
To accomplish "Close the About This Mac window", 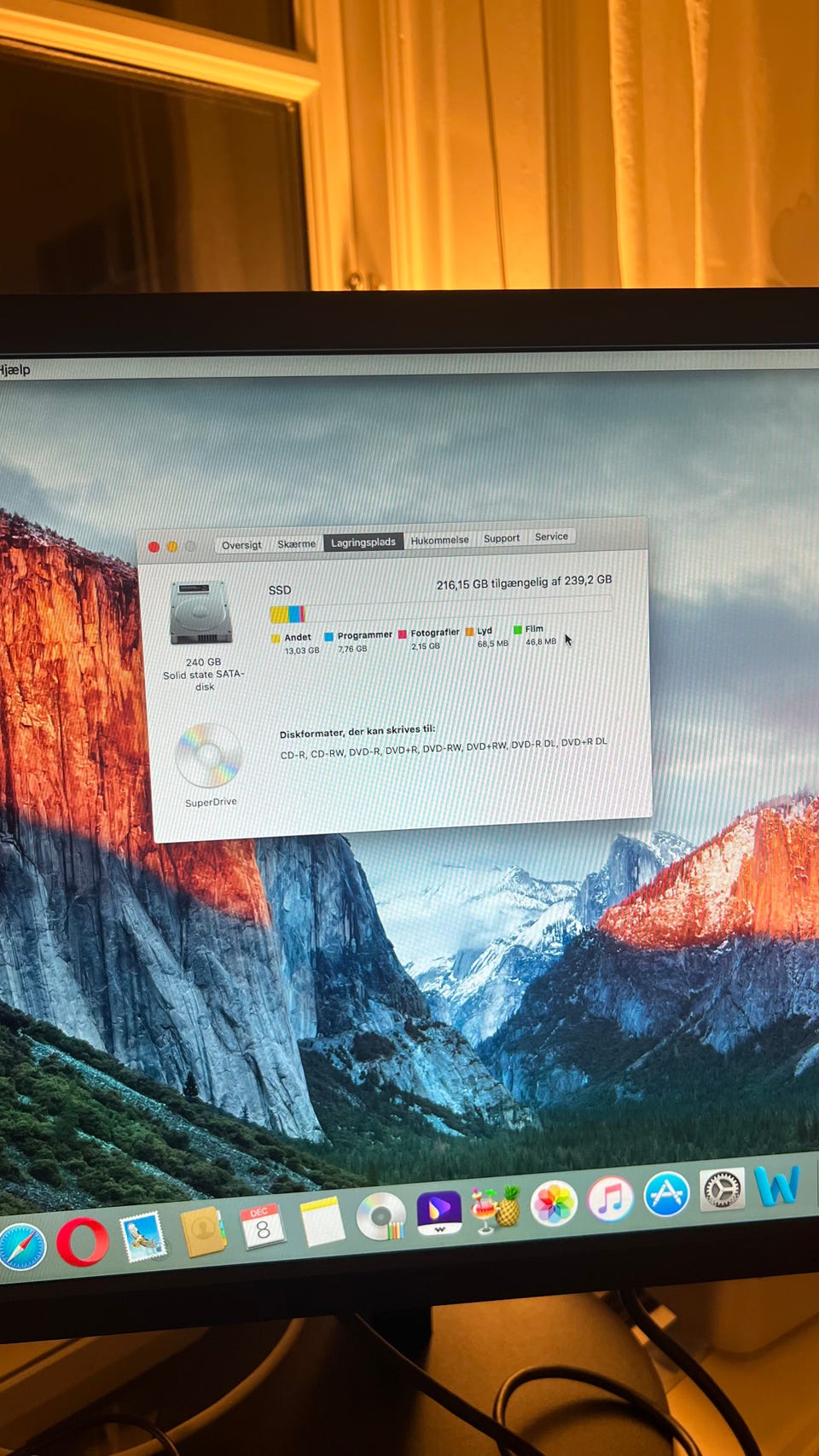I will (154, 547).
